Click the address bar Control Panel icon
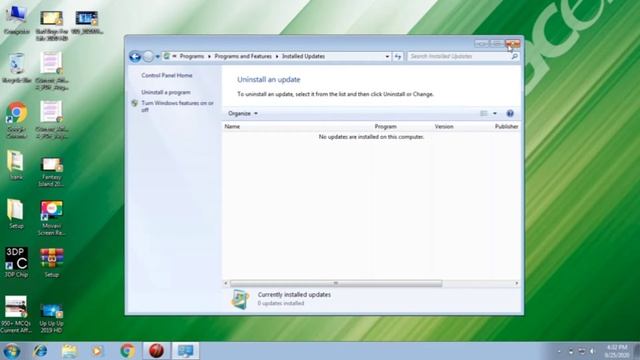Screen dimensions: 640x360 (167, 56)
